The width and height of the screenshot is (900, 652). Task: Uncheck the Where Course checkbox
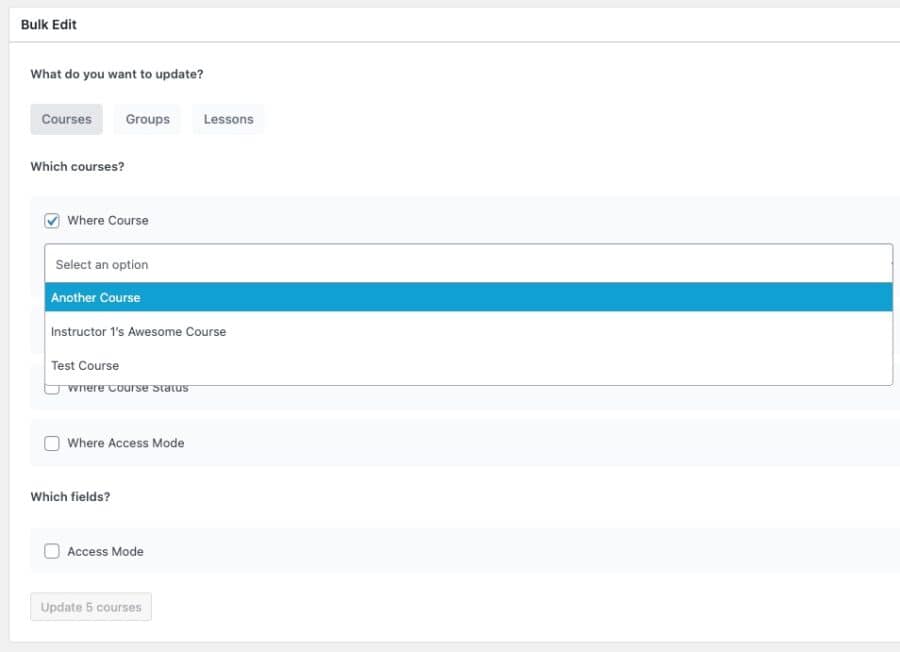pos(52,220)
